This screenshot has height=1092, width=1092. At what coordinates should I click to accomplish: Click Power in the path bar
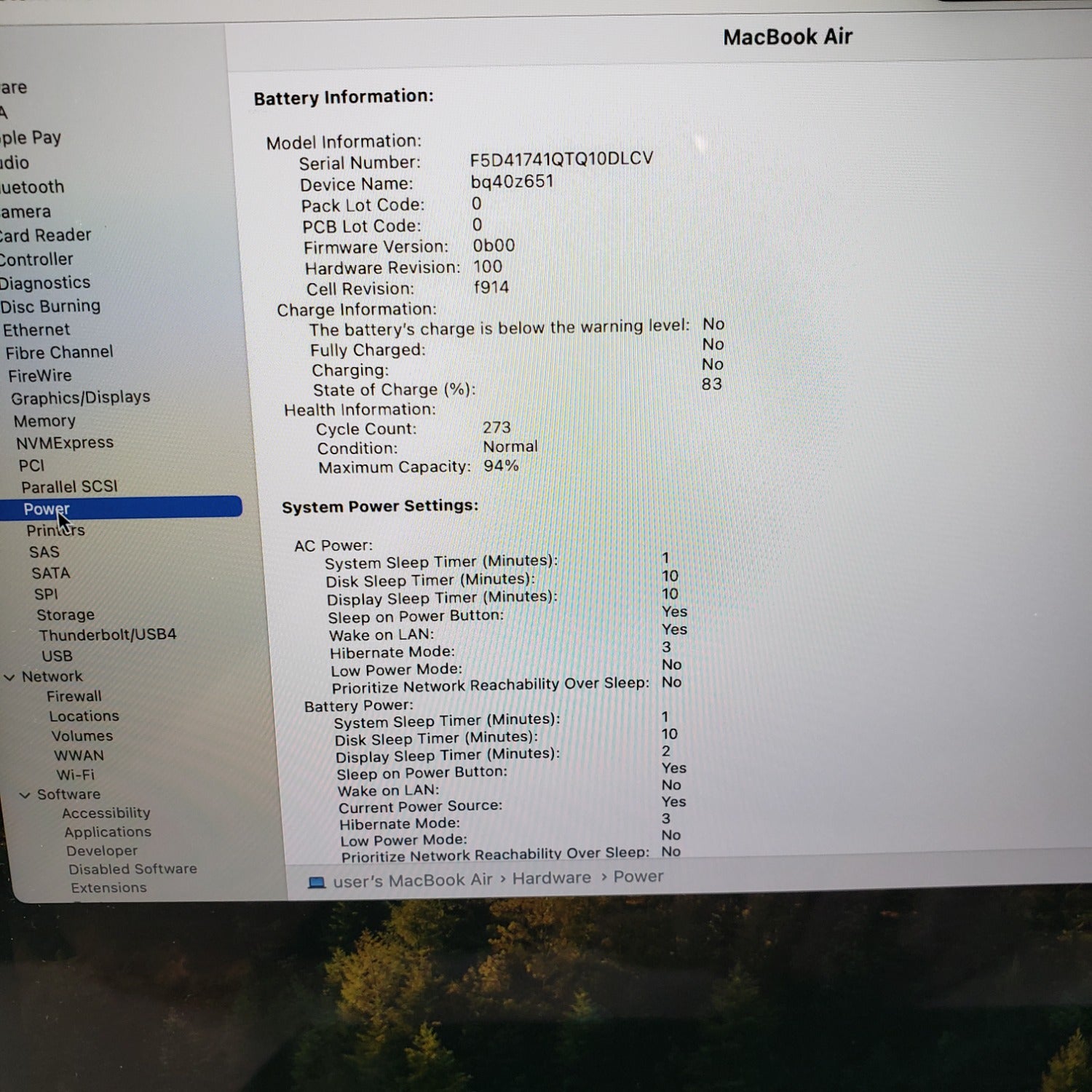638,877
